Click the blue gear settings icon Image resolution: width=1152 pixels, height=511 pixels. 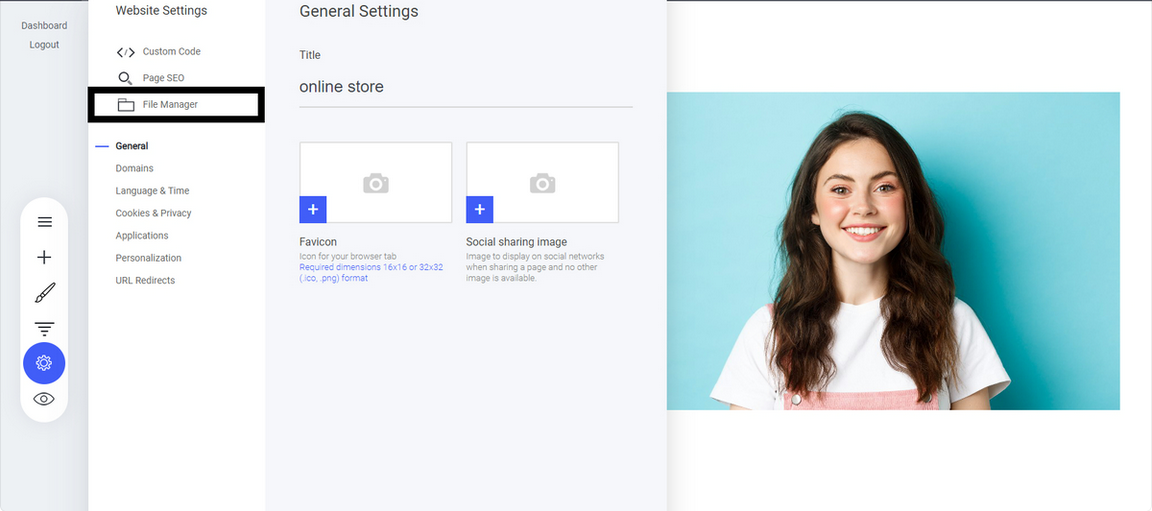(44, 363)
